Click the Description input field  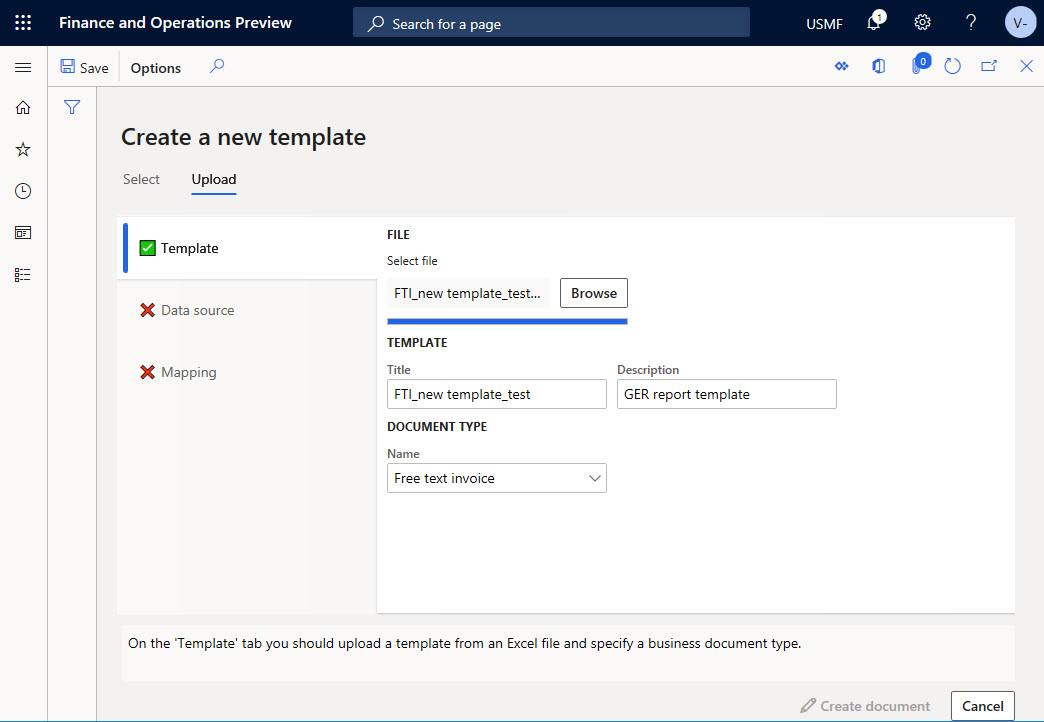(x=726, y=394)
